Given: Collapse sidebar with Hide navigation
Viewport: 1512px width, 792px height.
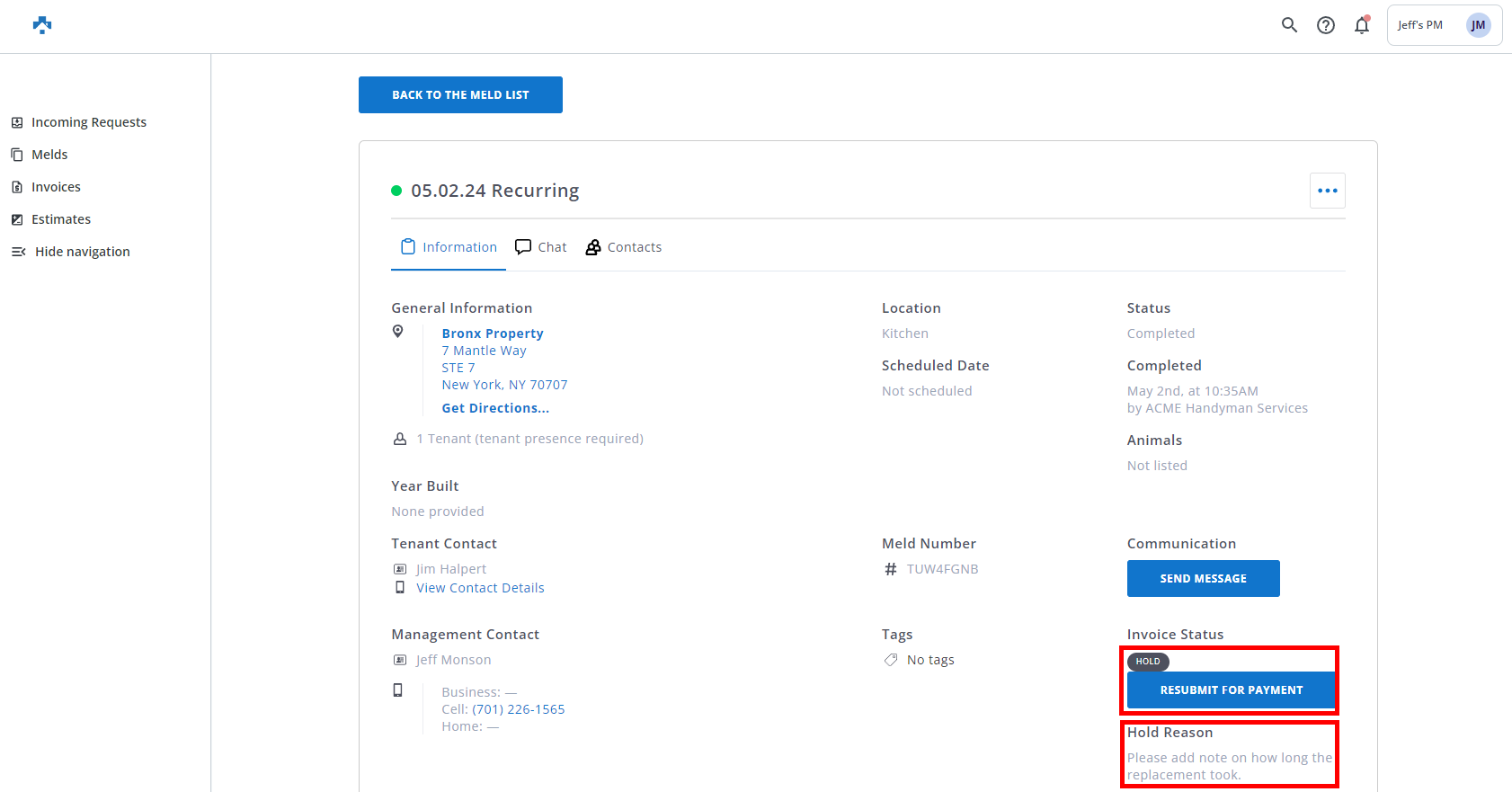Looking at the screenshot, I should tap(82, 252).
